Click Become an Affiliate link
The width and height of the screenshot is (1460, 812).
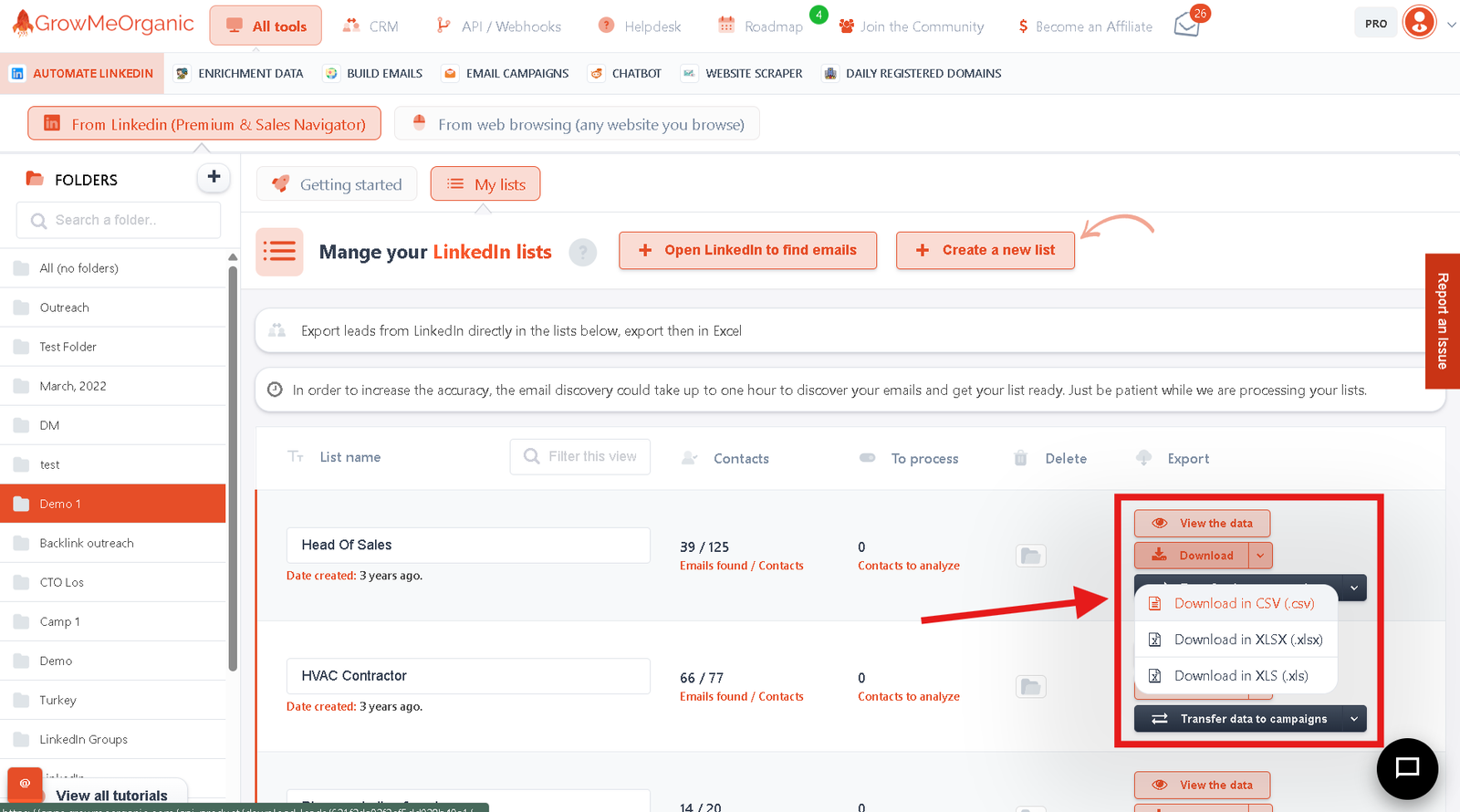pyautogui.click(x=1085, y=26)
